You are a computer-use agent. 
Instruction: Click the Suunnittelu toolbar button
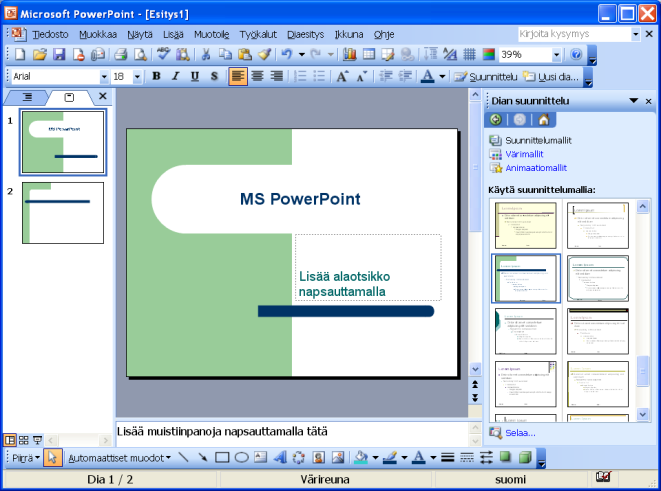[x=486, y=77]
